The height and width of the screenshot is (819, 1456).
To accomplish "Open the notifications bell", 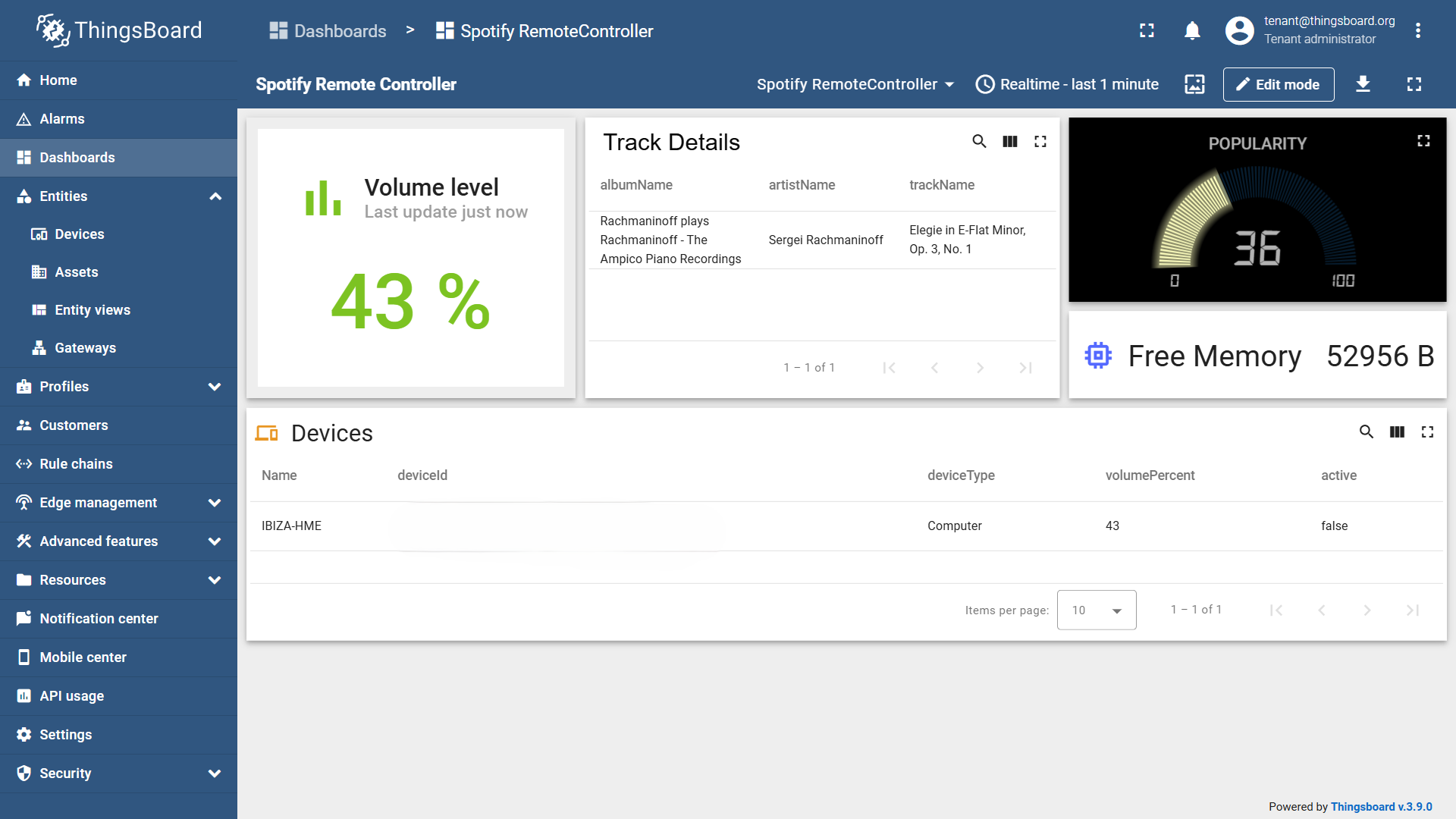I will (x=1192, y=30).
